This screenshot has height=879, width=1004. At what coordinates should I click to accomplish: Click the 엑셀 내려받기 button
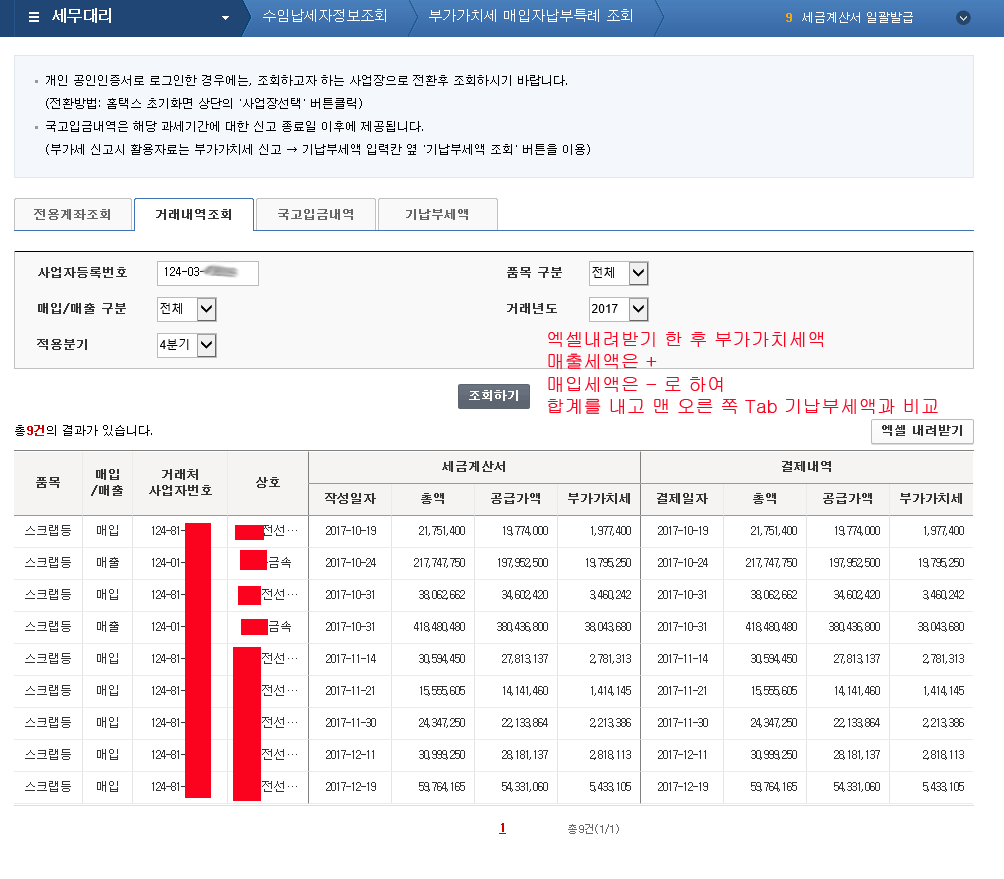(x=922, y=431)
